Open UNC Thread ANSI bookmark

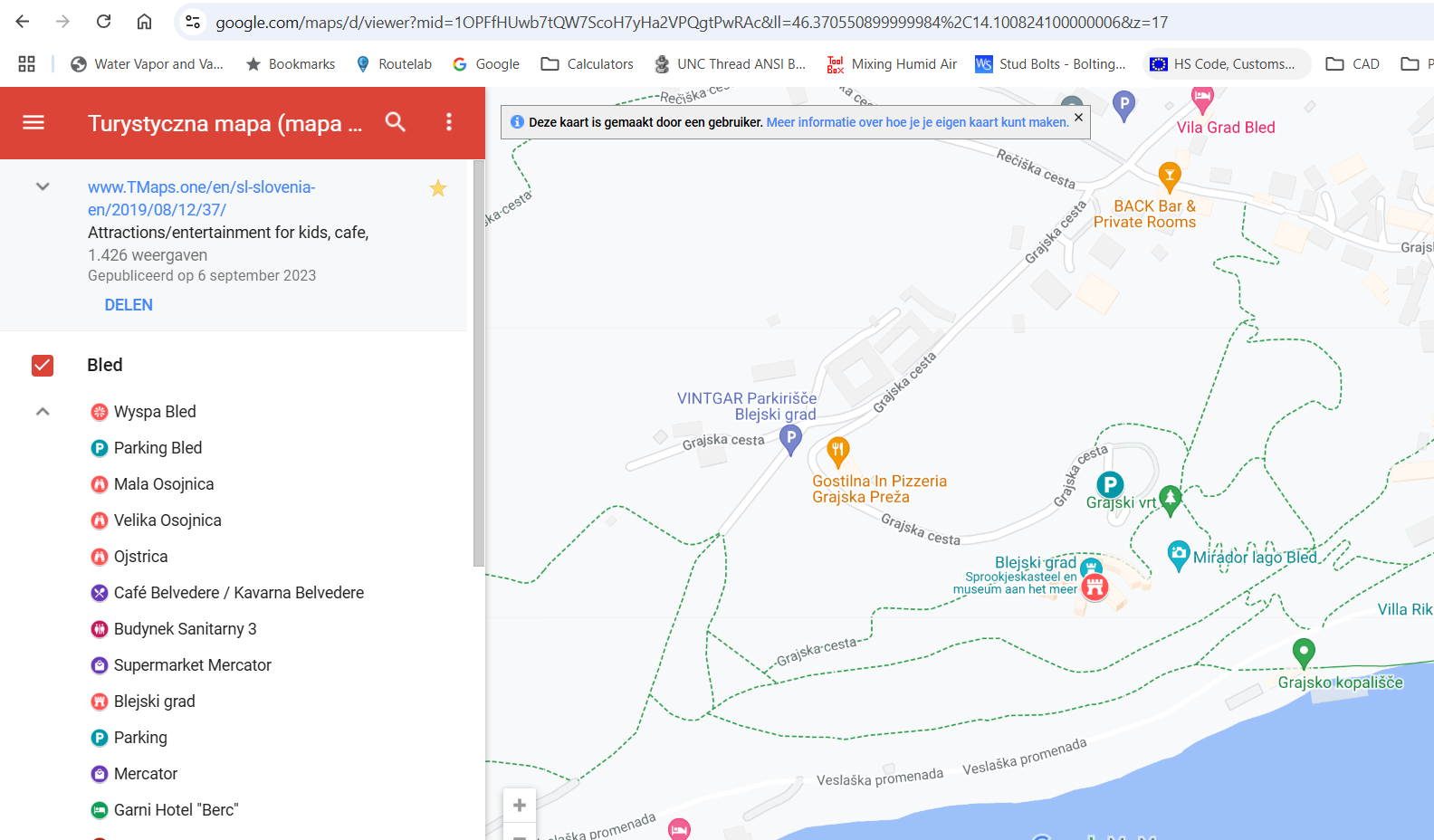pyautogui.click(x=730, y=63)
